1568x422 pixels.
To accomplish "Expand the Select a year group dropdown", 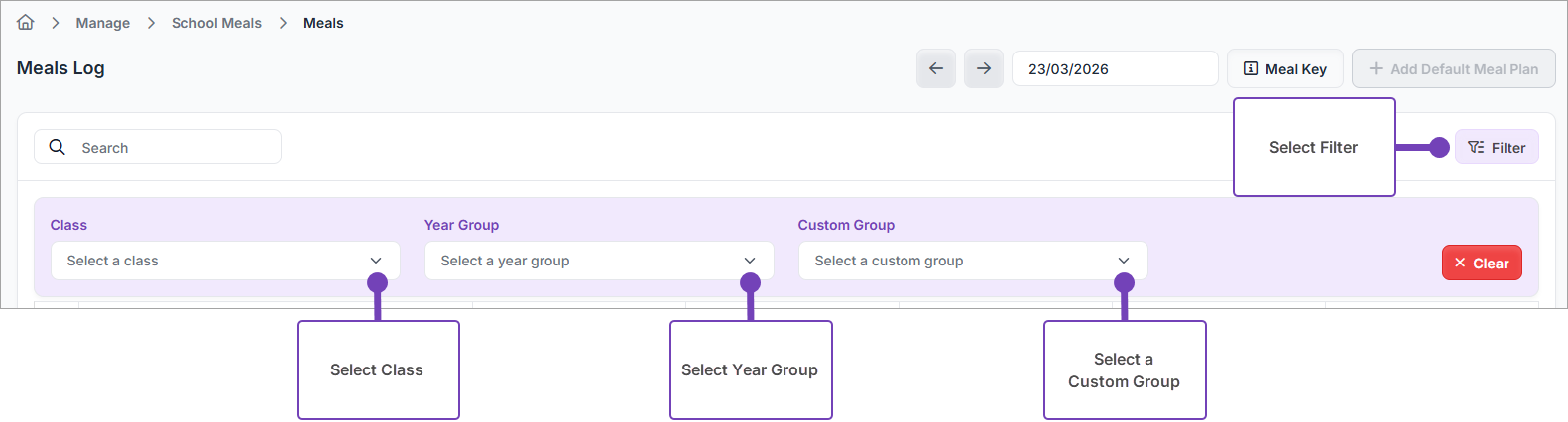I will point(599,261).
